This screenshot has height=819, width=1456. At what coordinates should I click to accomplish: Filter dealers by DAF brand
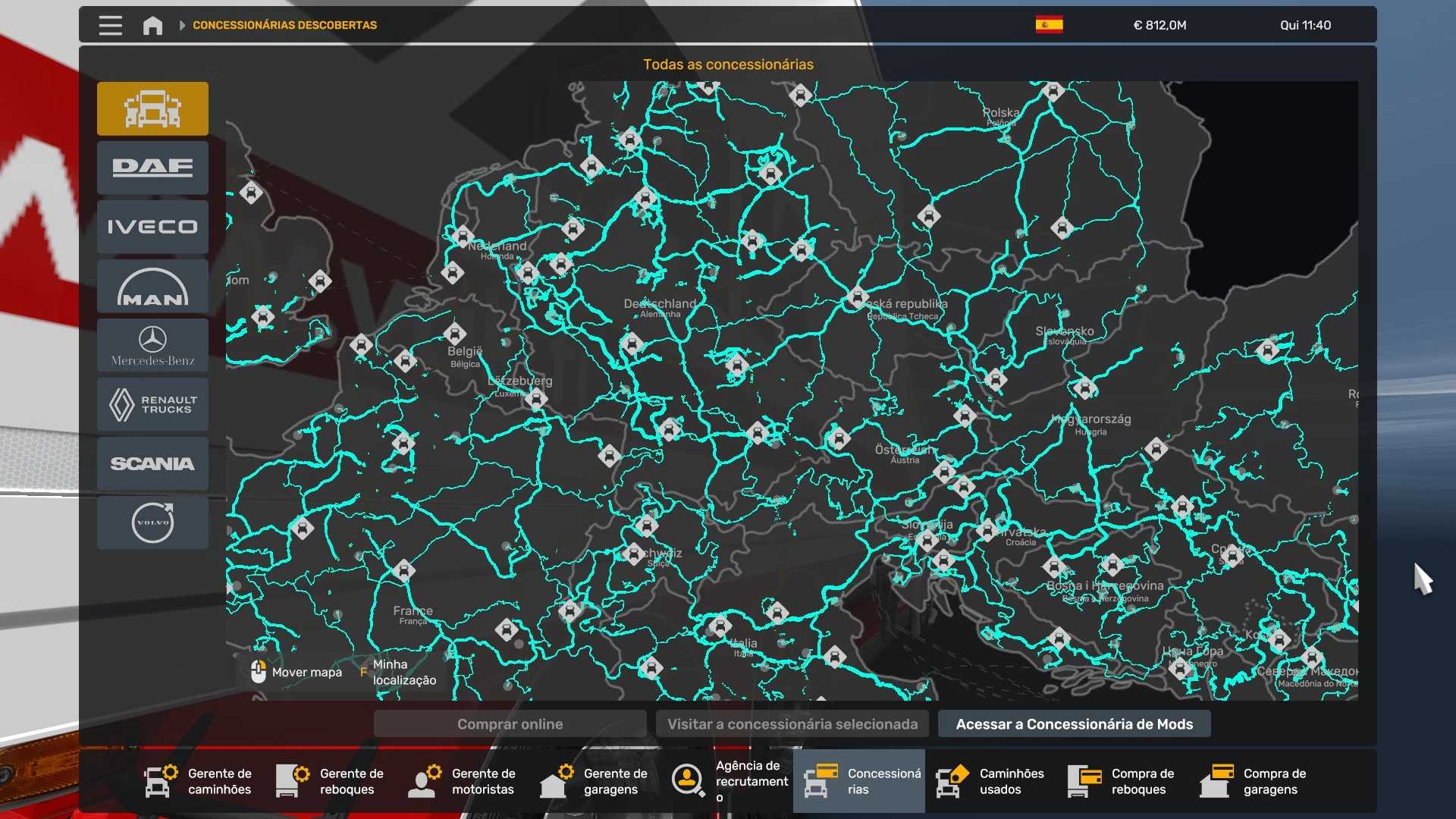pyautogui.click(x=152, y=168)
